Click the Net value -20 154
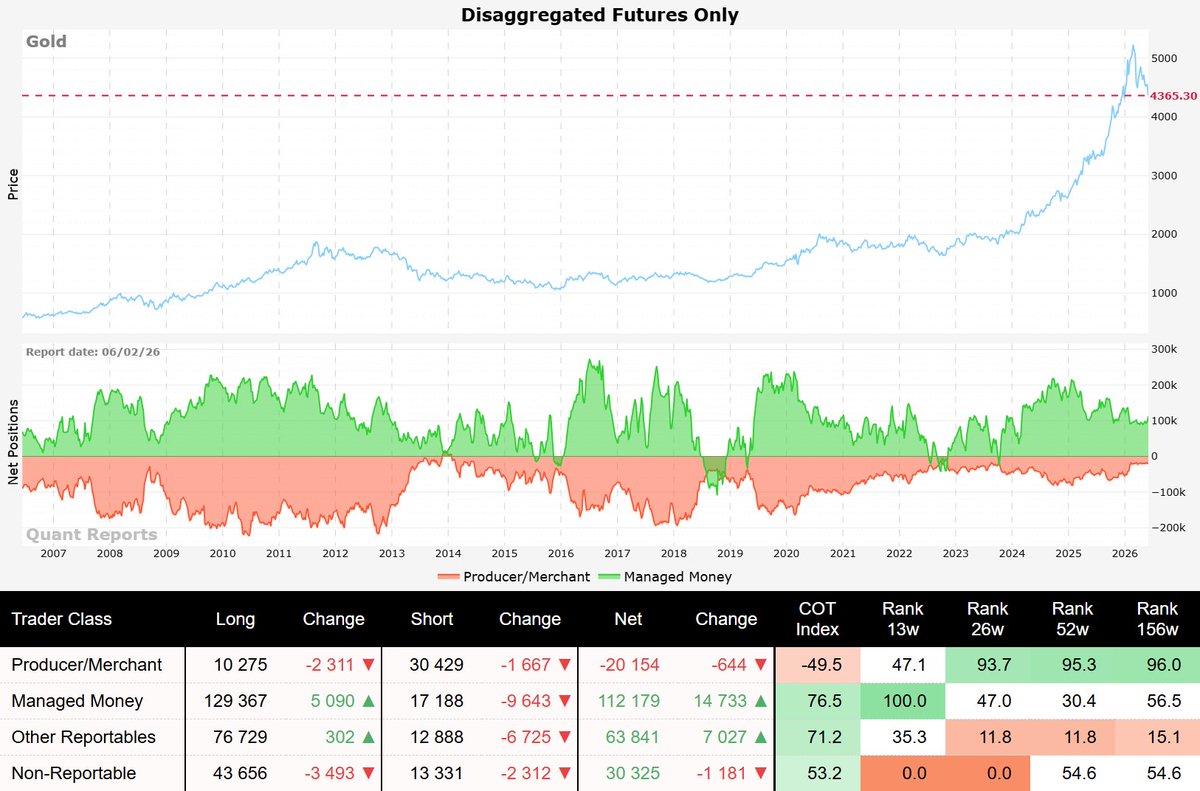 tap(628, 665)
